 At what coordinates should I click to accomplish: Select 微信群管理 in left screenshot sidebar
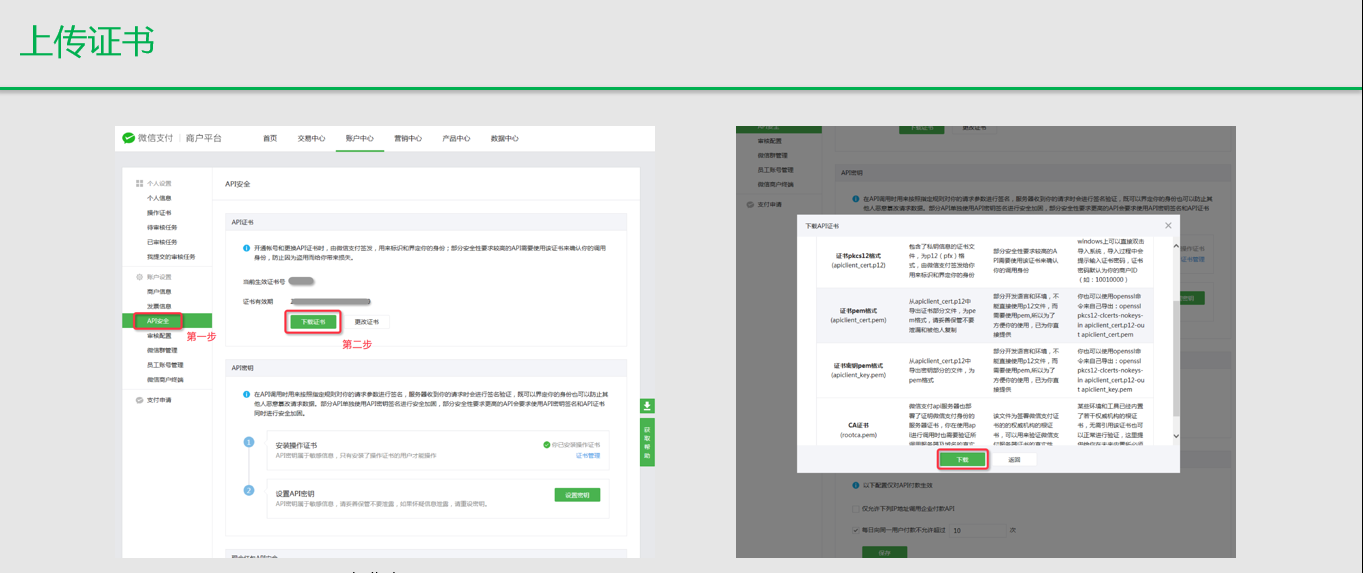[x=162, y=350]
